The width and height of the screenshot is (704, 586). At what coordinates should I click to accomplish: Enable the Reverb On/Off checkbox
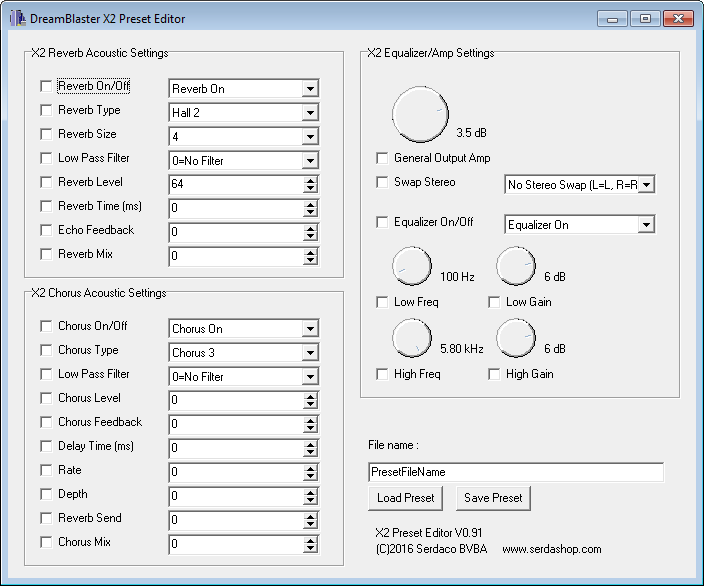pos(46,86)
